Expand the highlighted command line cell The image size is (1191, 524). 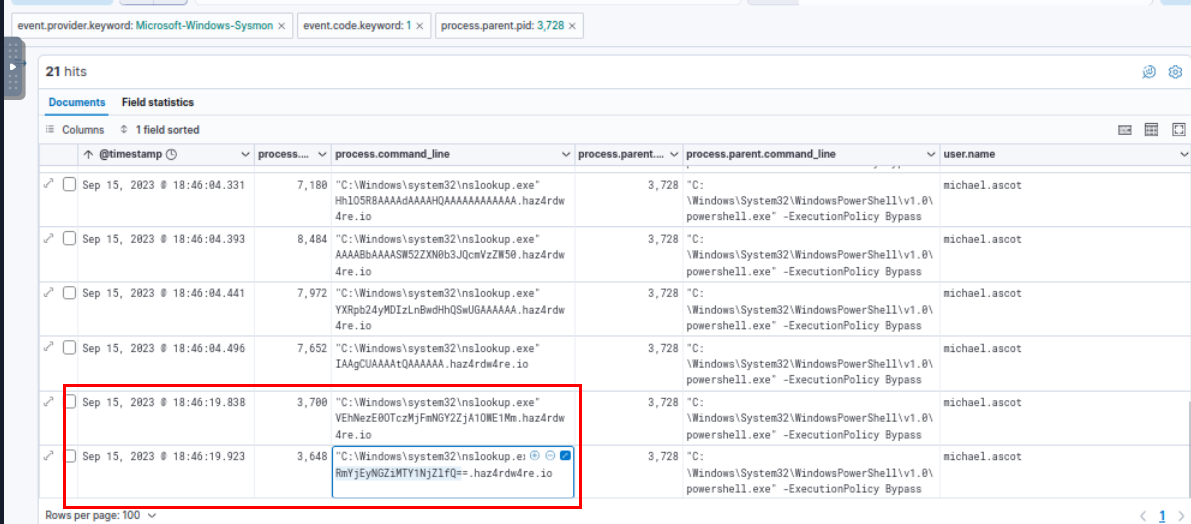point(565,456)
